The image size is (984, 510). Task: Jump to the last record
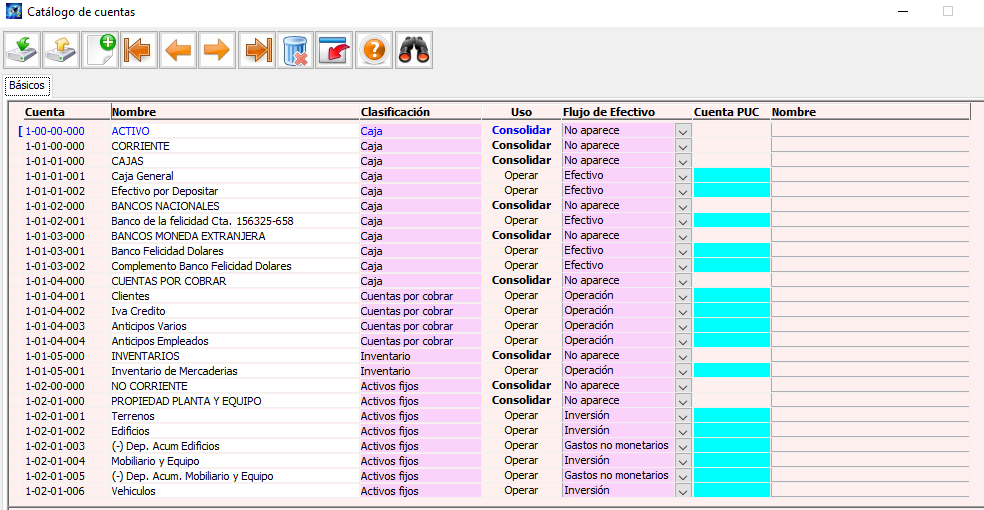point(256,50)
